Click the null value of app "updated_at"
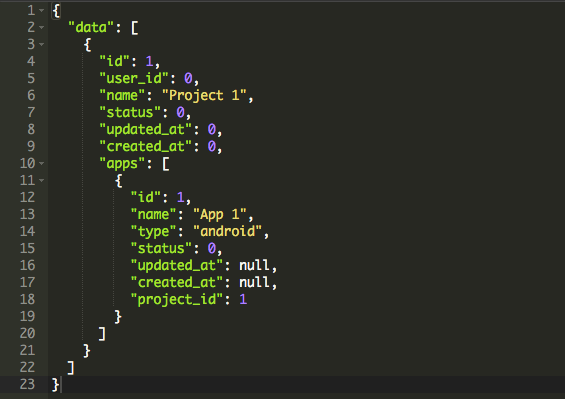This screenshot has width=565, height=399. pyautogui.click(x=254, y=266)
